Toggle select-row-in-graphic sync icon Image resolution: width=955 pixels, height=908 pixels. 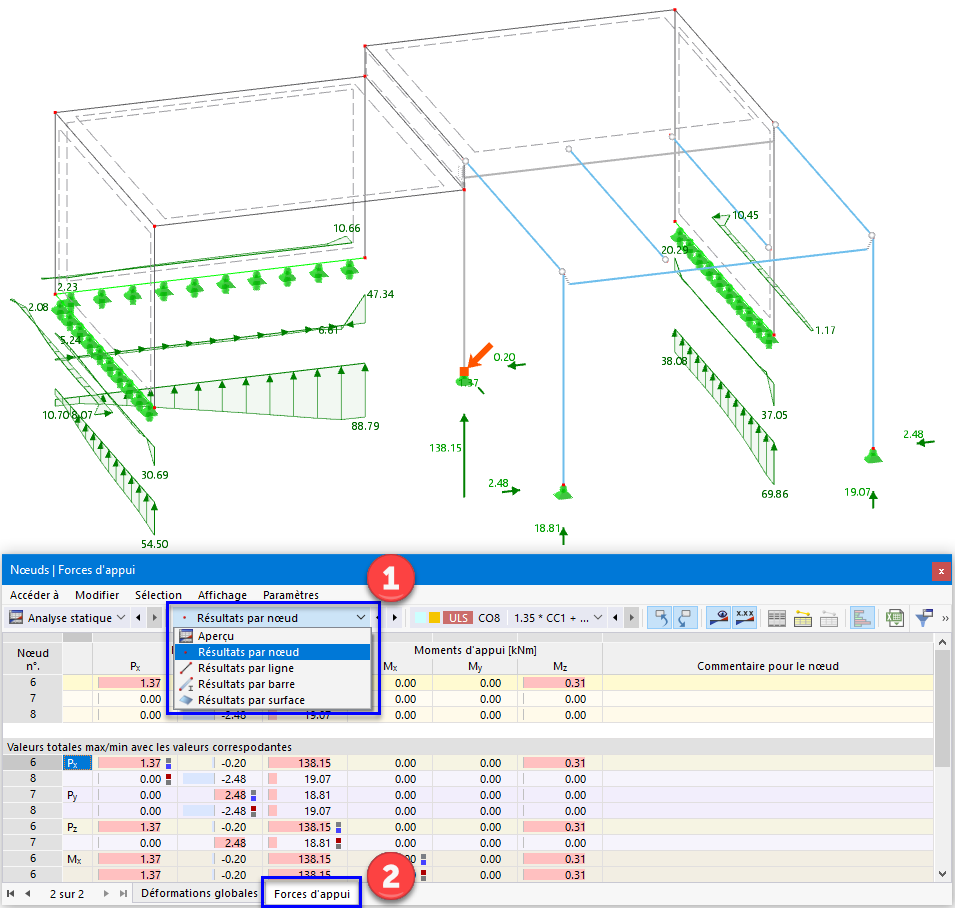pyautogui.click(x=685, y=618)
